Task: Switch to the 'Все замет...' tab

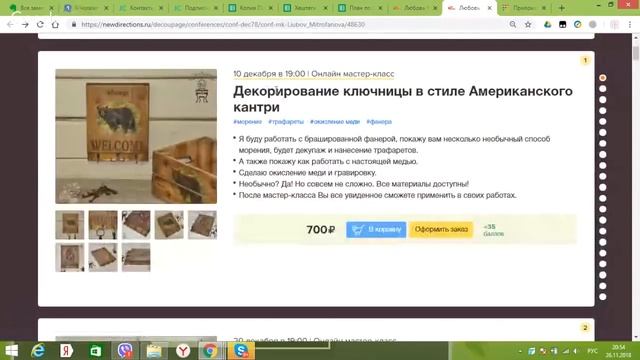Action: coord(32,8)
